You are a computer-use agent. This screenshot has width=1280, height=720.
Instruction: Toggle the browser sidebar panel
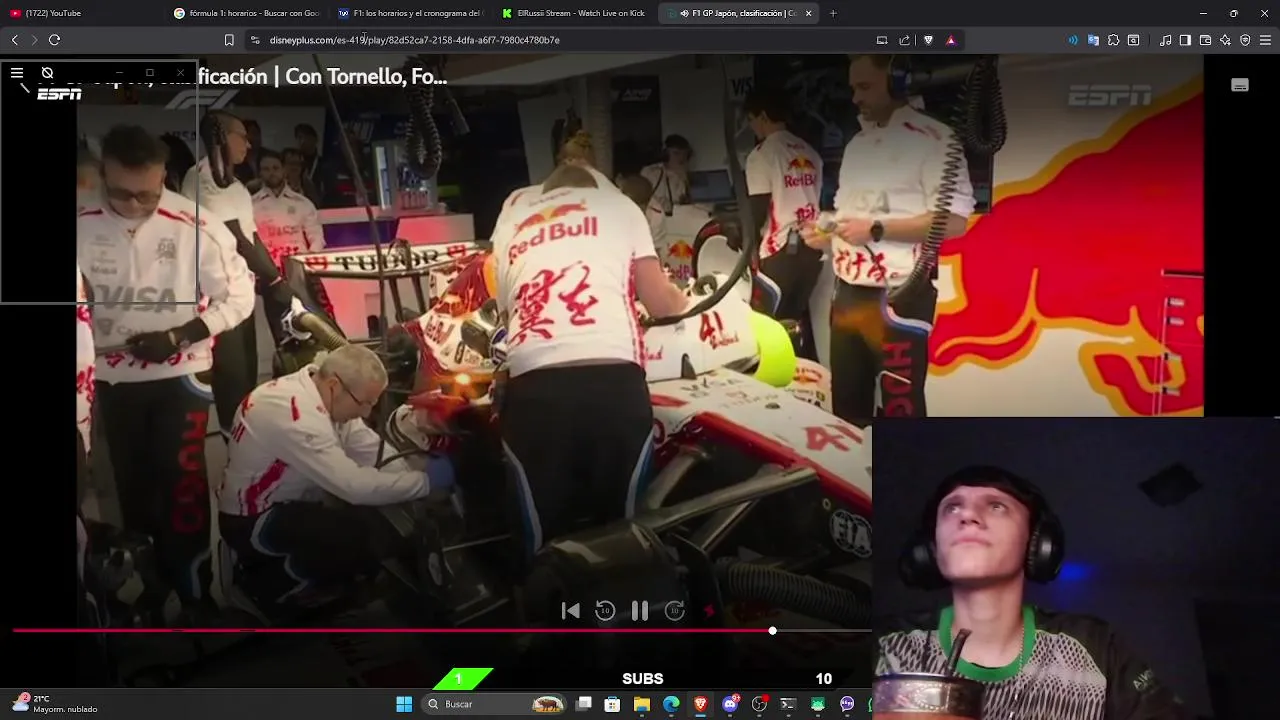click(1185, 40)
